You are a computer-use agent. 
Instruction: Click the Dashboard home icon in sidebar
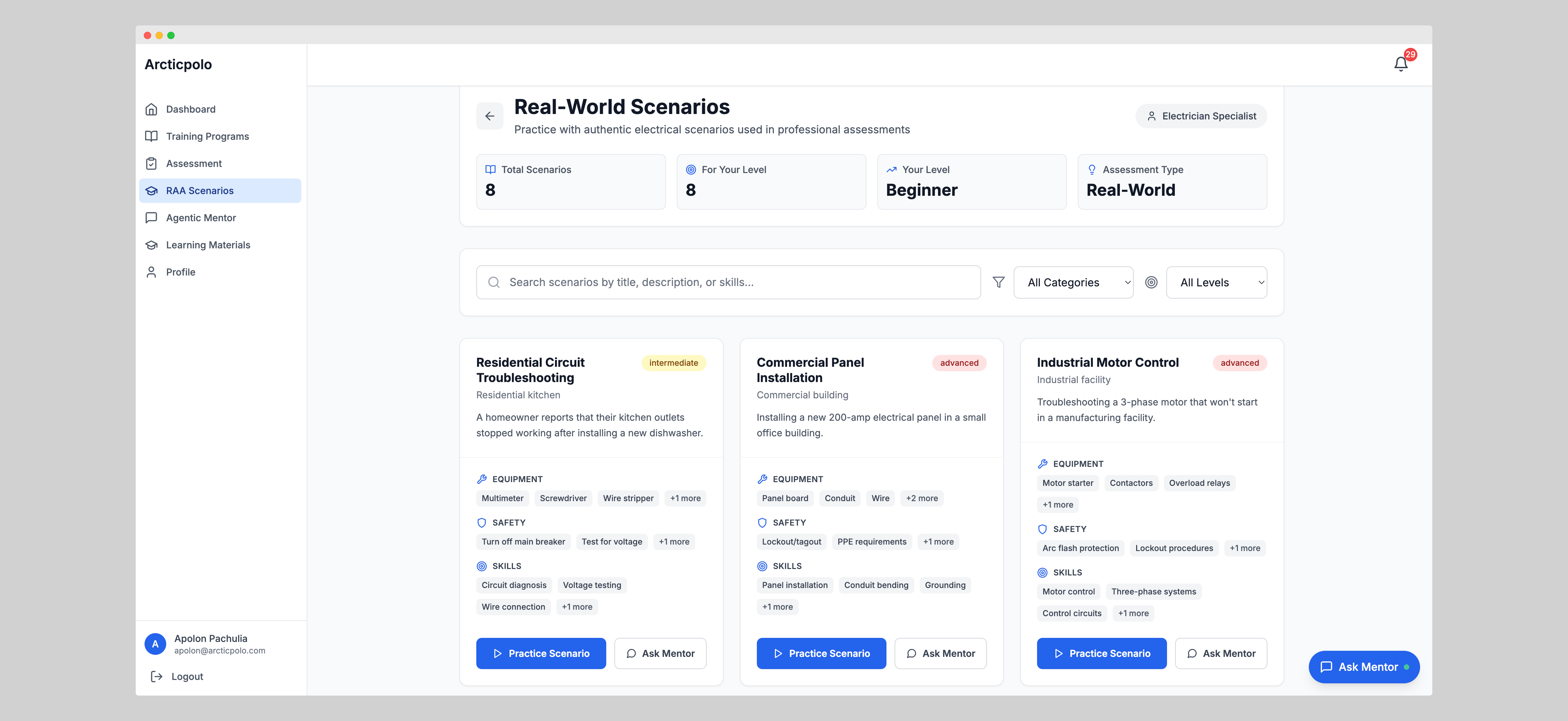[152, 109]
